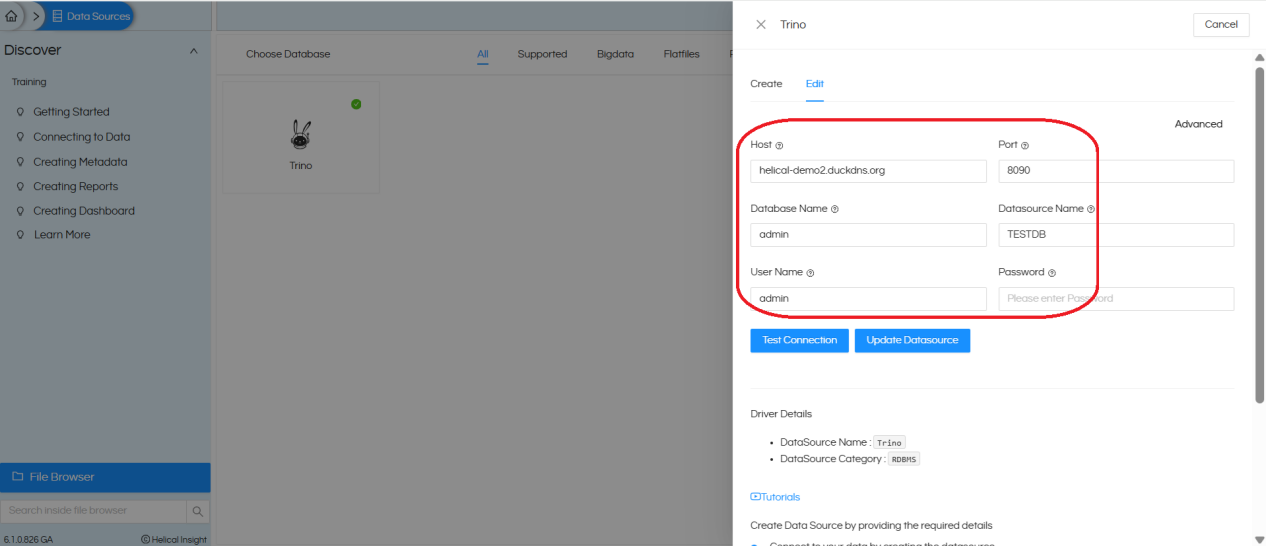Click the Datasource Name input field
This screenshot has width=1266, height=546.
point(1116,235)
